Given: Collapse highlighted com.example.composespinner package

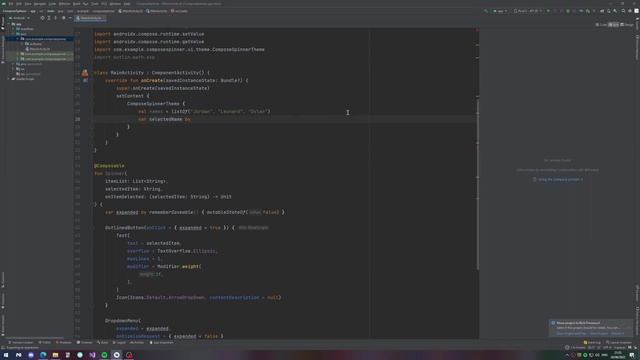Looking at the screenshot, I should (18, 39).
